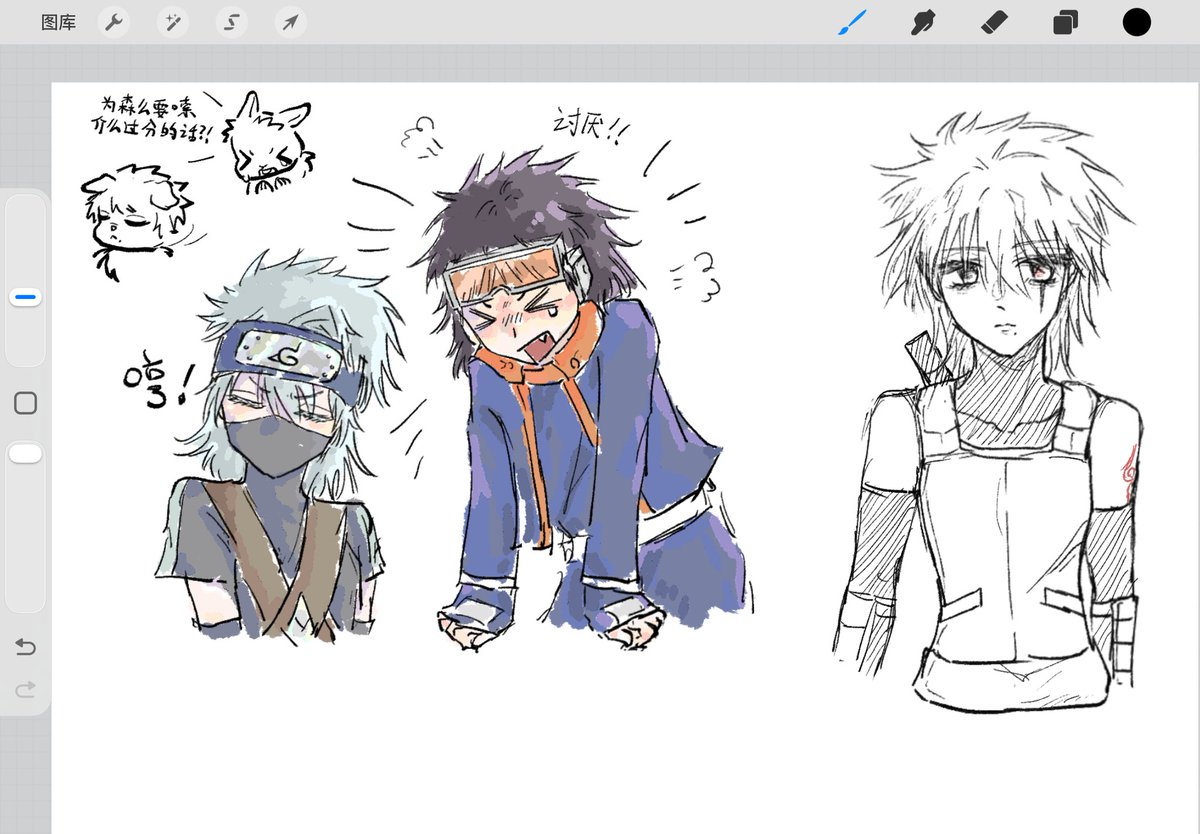Viewport: 1200px width, 834px height.
Task: Open the 图库 gallery
Action: click(x=58, y=22)
